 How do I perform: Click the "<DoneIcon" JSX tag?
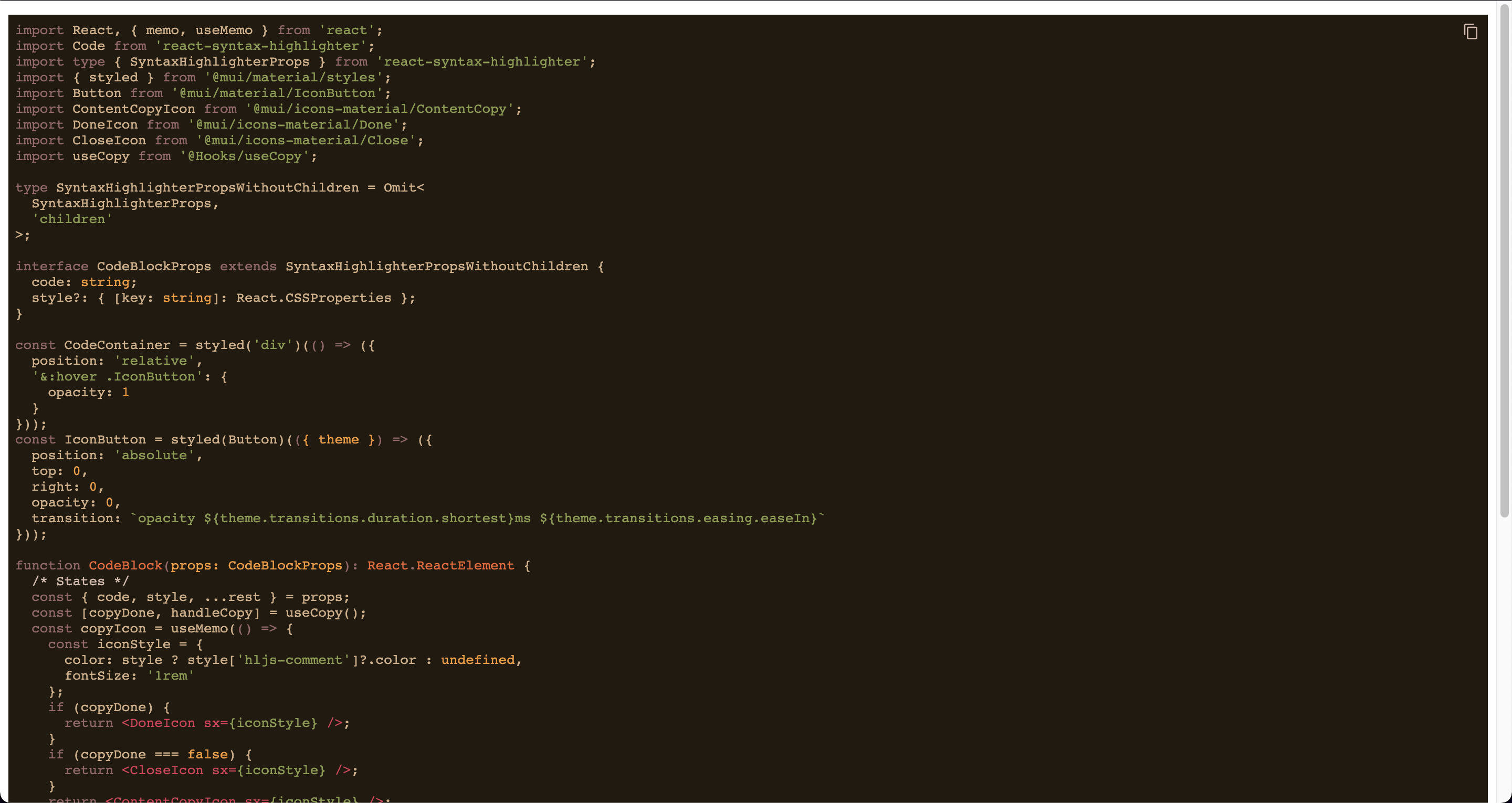pyautogui.click(x=159, y=723)
